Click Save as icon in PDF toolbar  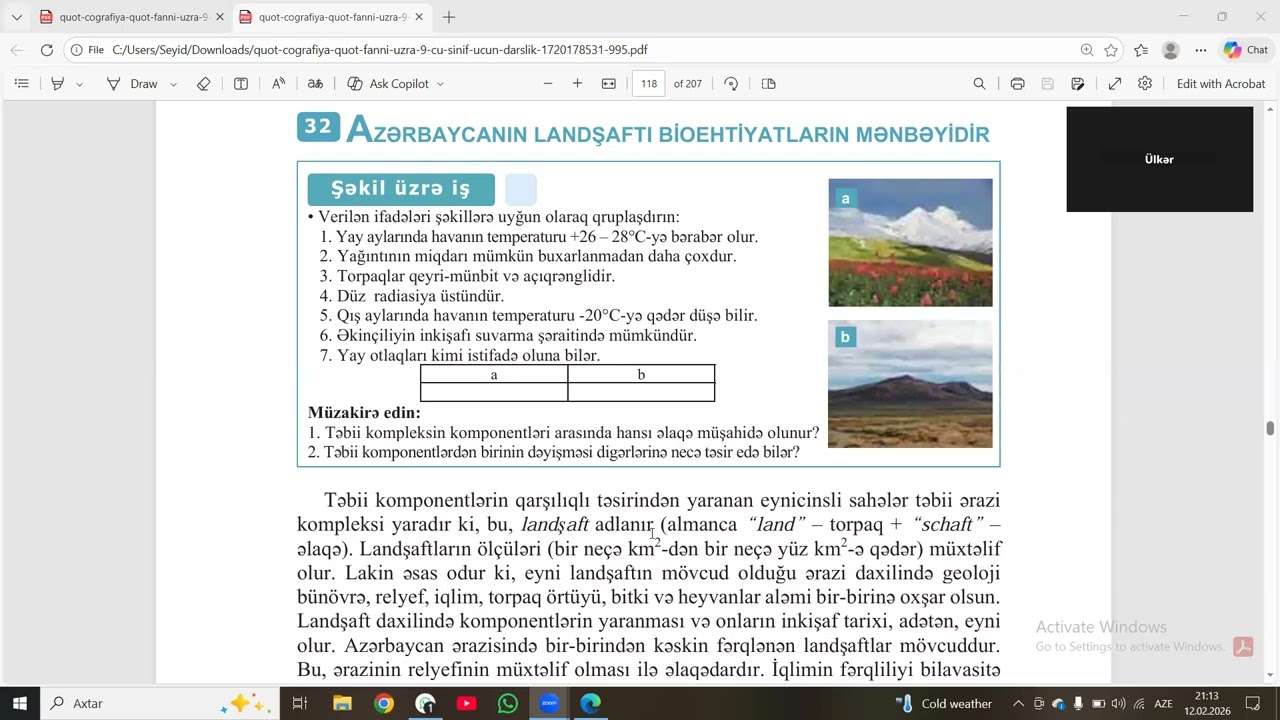click(1077, 84)
